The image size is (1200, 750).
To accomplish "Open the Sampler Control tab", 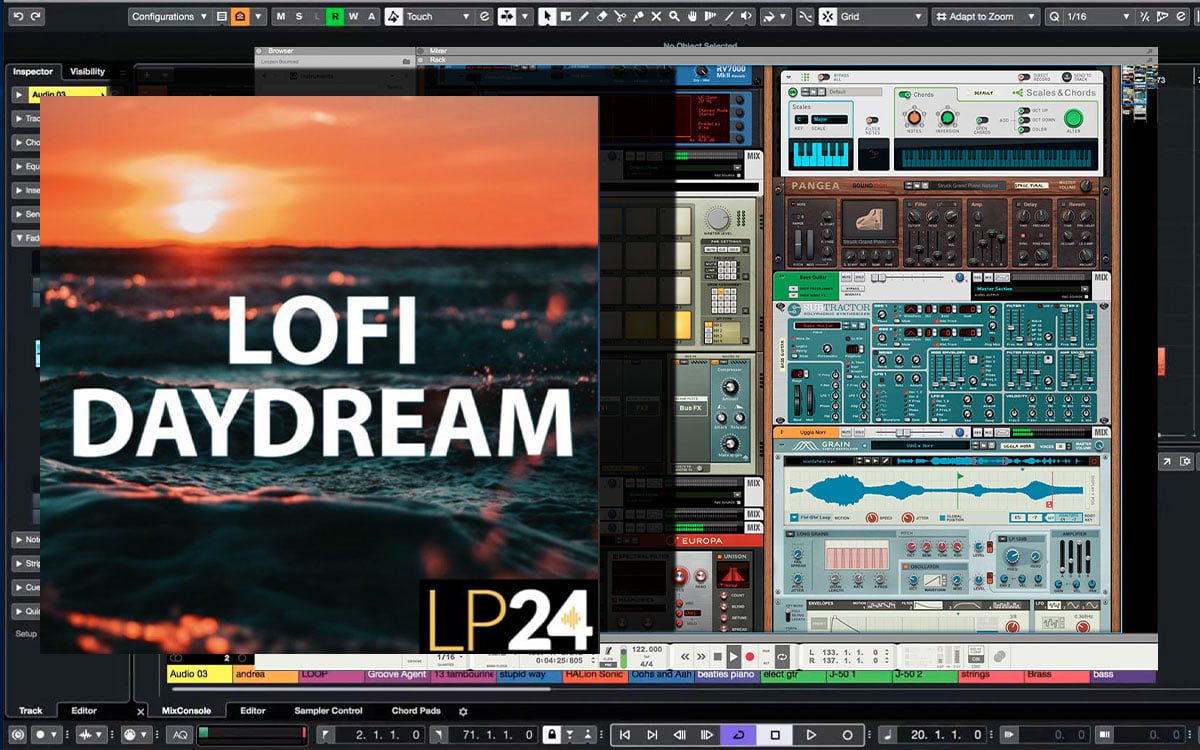I will pos(328,711).
